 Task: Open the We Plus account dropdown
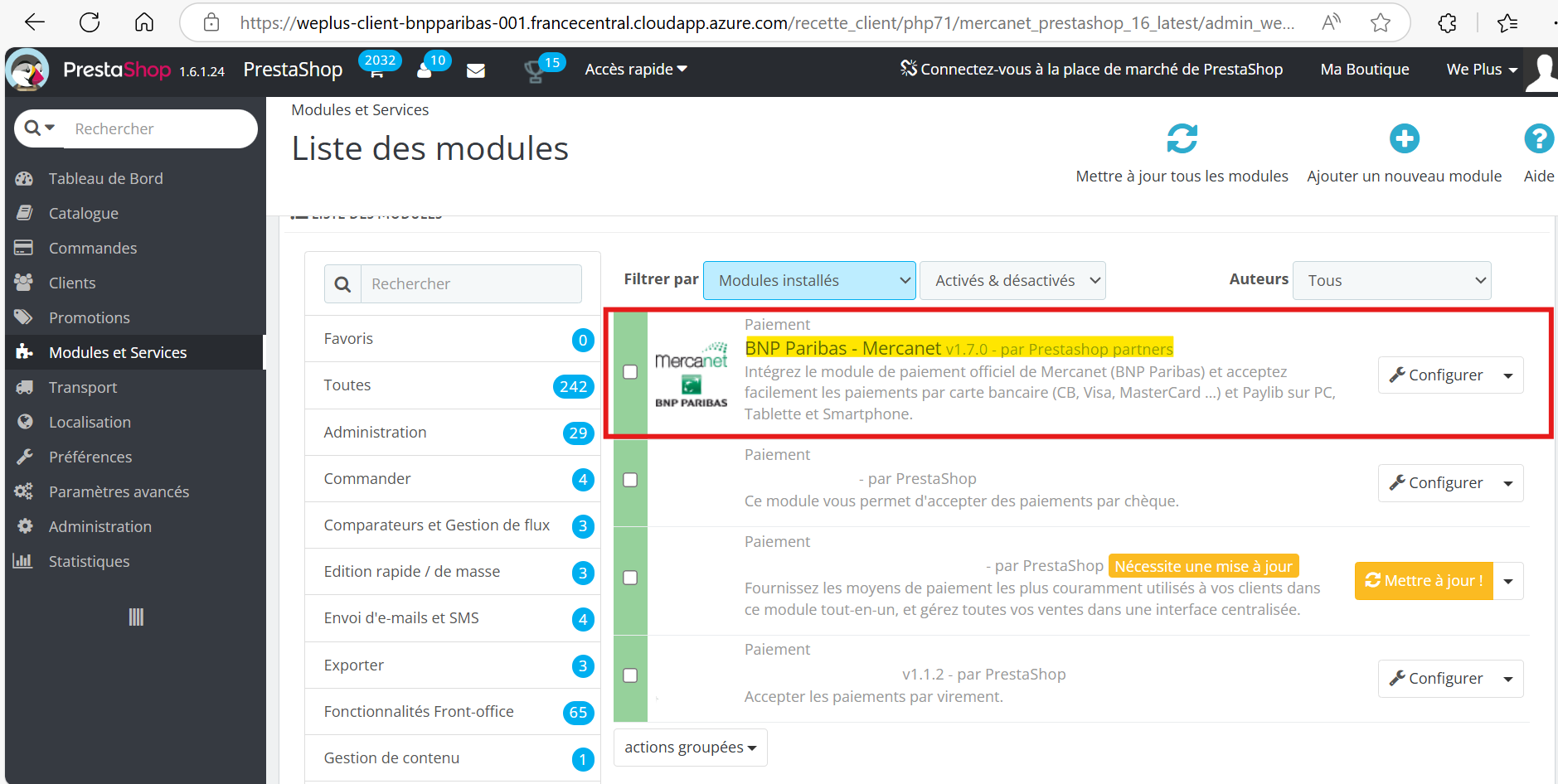point(1482,70)
